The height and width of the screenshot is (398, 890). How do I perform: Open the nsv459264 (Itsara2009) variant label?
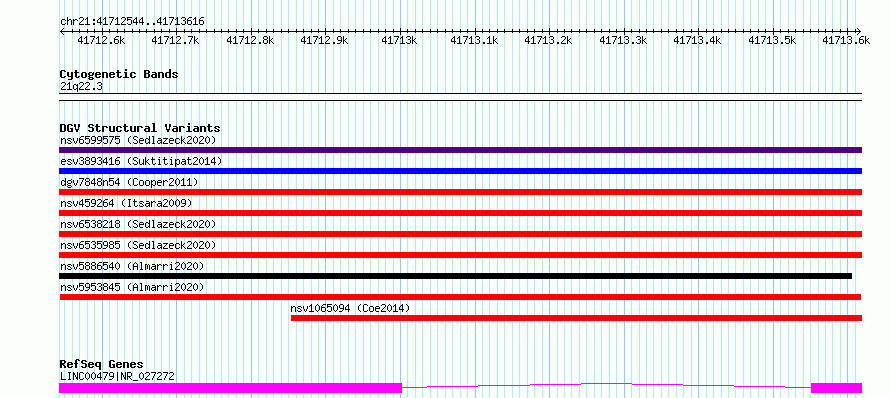pyautogui.click(x=126, y=203)
